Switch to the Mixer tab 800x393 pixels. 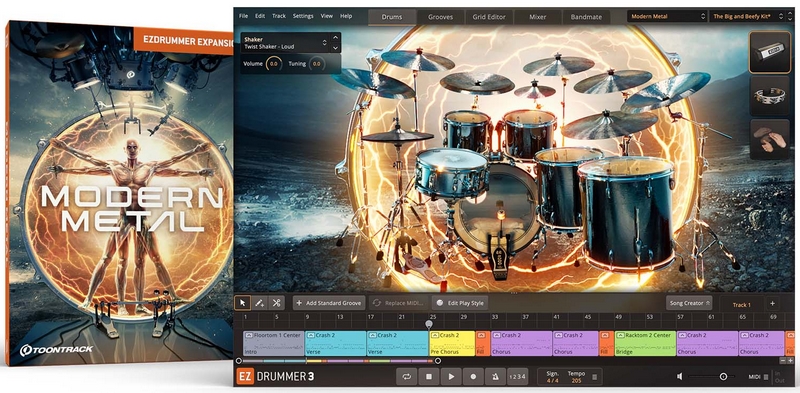click(x=538, y=17)
